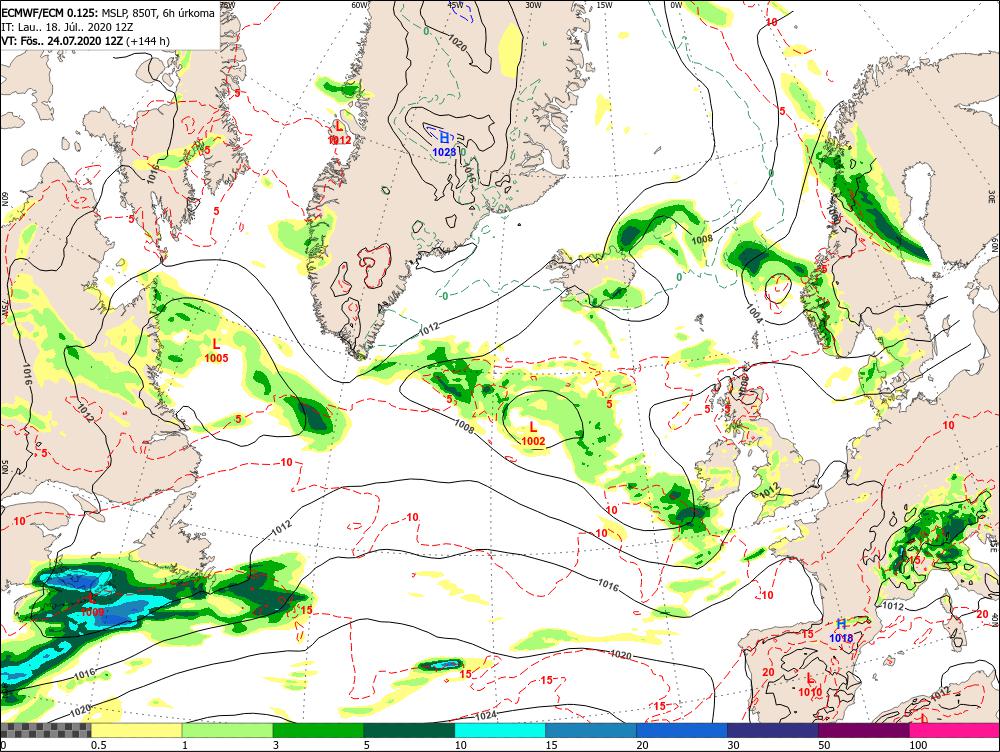Click the '15W' longitude label at top

[x=604, y=5]
